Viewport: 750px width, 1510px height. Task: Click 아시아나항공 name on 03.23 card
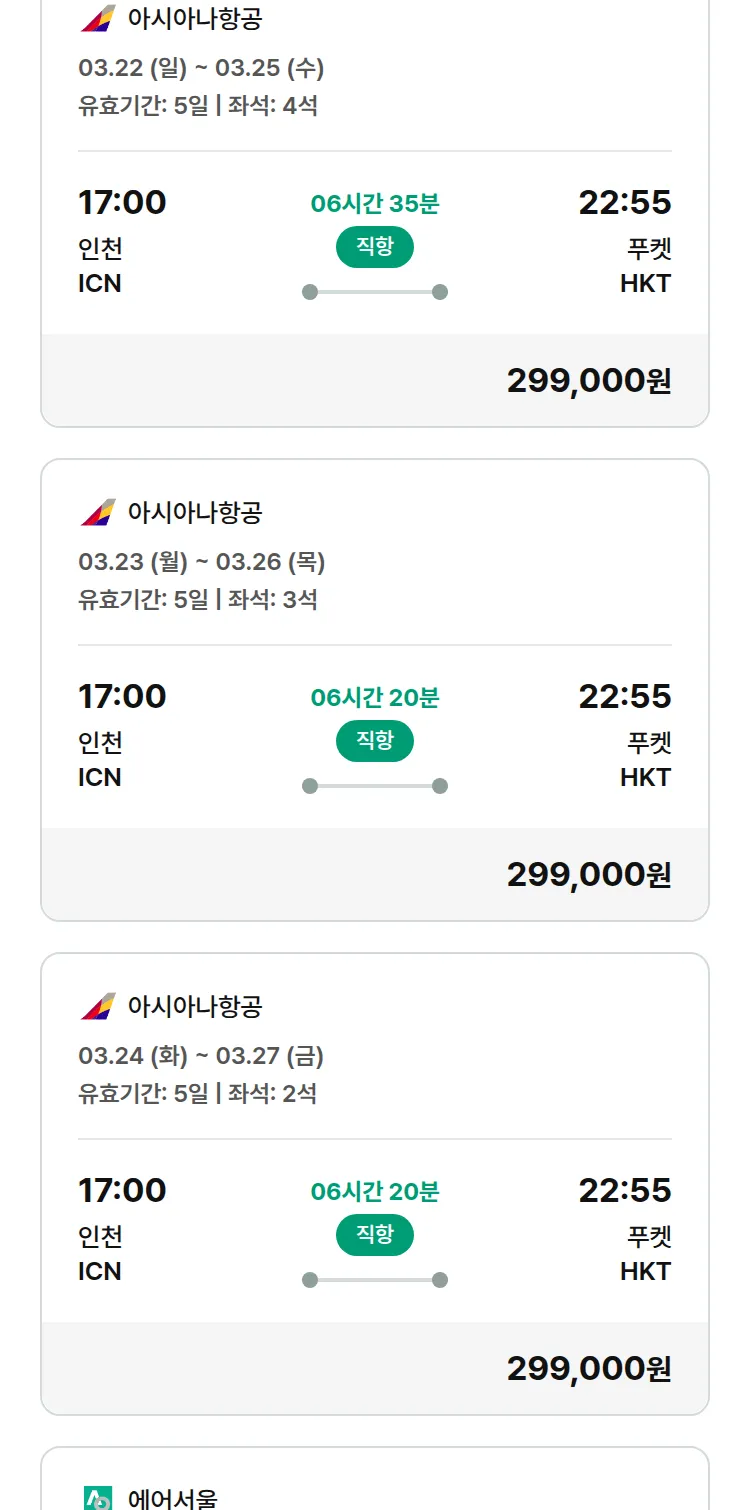coord(195,512)
